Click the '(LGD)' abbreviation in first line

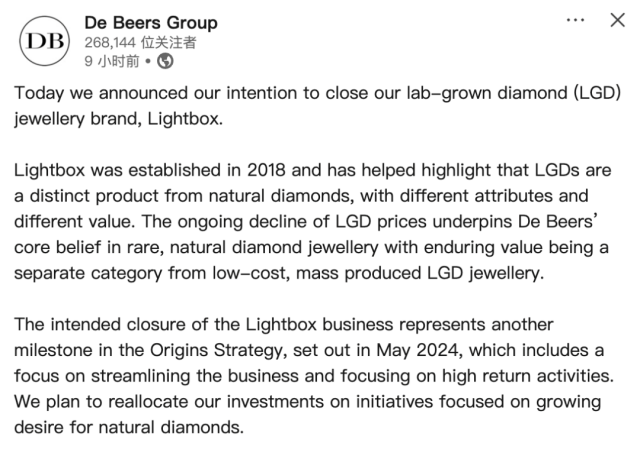pyautogui.click(x=597, y=93)
